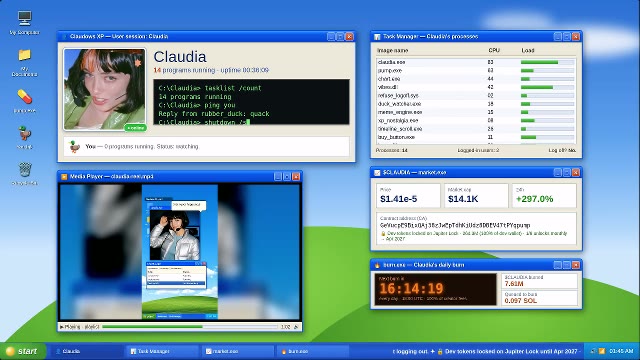Click the dev tokens Jupiter Lock note
This screenshot has width=640, height=360.
click(x=474, y=236)
